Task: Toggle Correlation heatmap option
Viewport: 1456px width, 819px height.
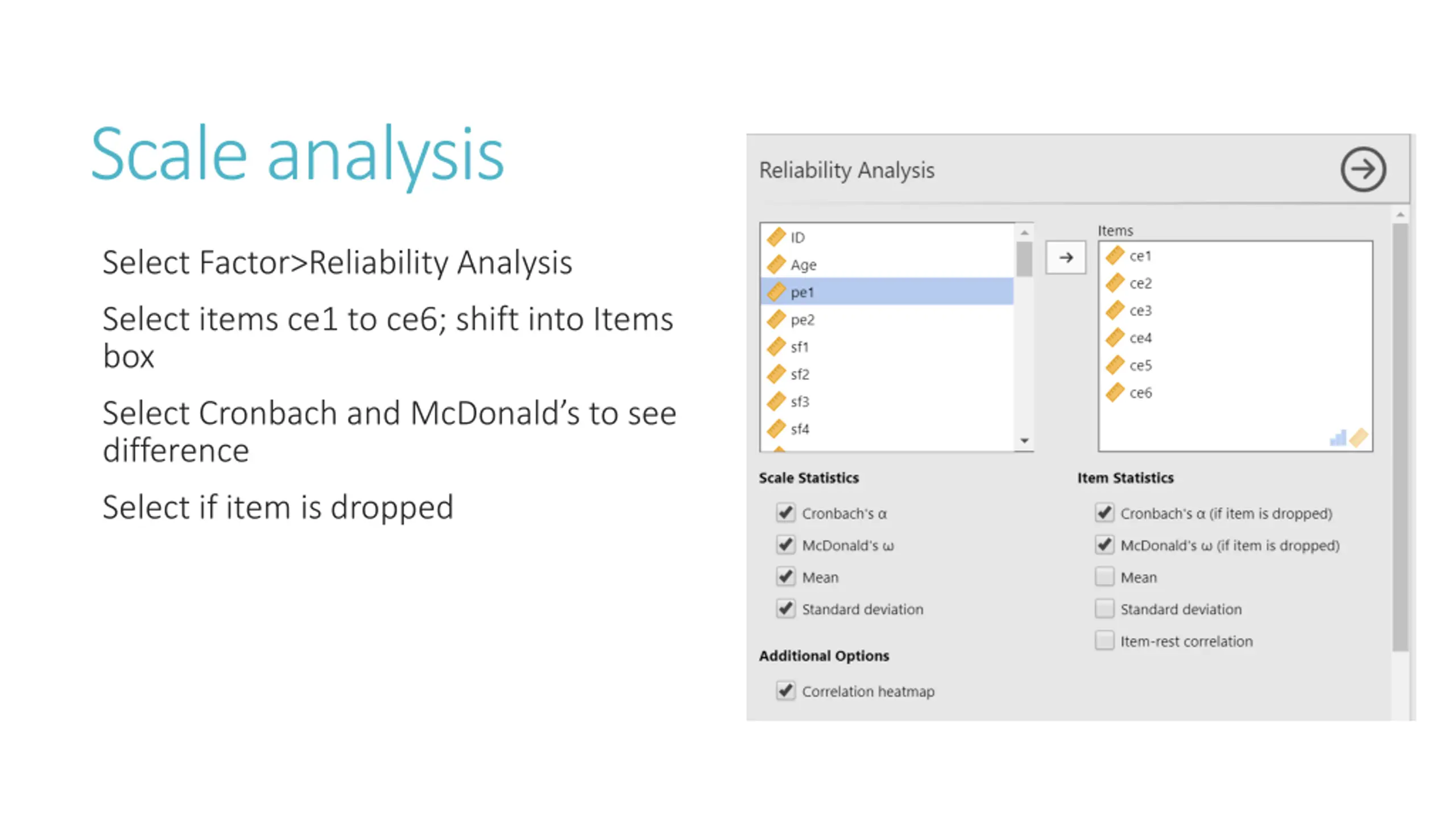Action: 785,691
